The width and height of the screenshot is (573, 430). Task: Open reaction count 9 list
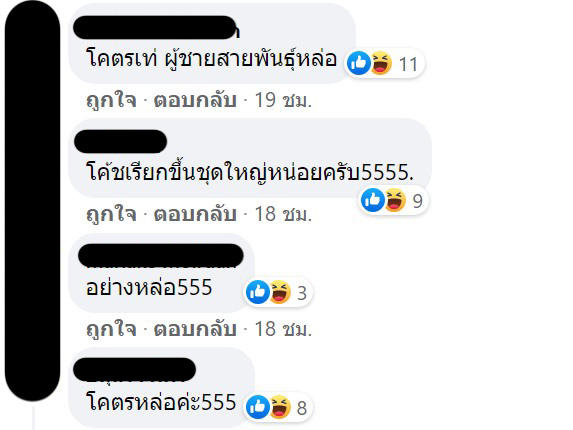(417, 201)
